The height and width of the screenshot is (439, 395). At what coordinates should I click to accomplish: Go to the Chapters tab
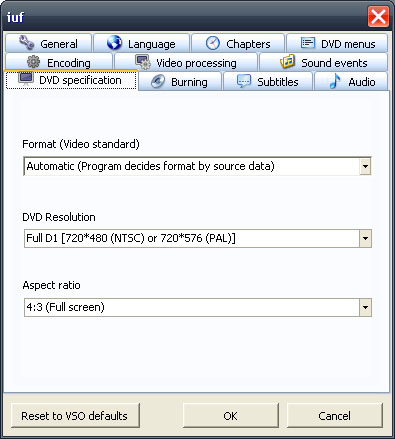[x=238, y=43]
